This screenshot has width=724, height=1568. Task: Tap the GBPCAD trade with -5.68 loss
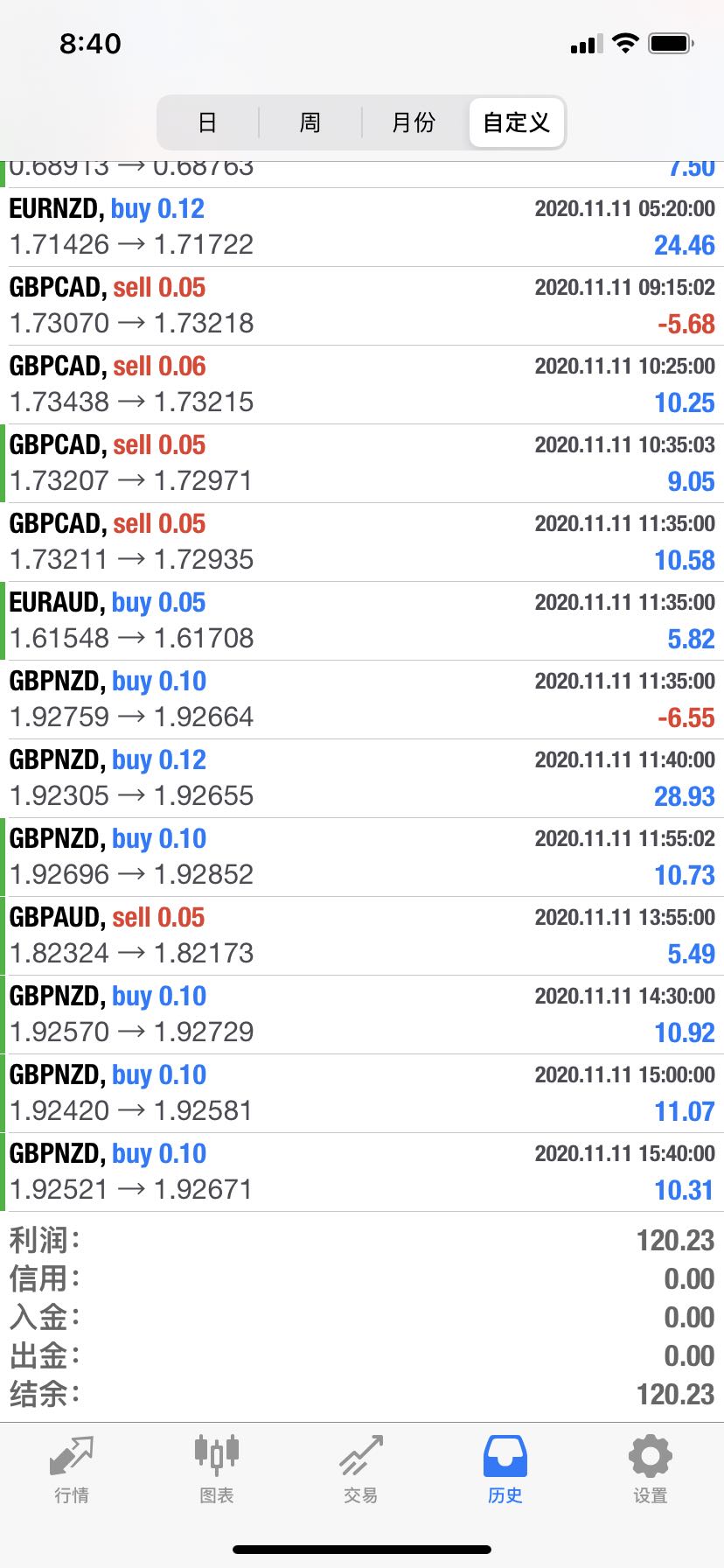pyautogui.click(x=362, y=306)
